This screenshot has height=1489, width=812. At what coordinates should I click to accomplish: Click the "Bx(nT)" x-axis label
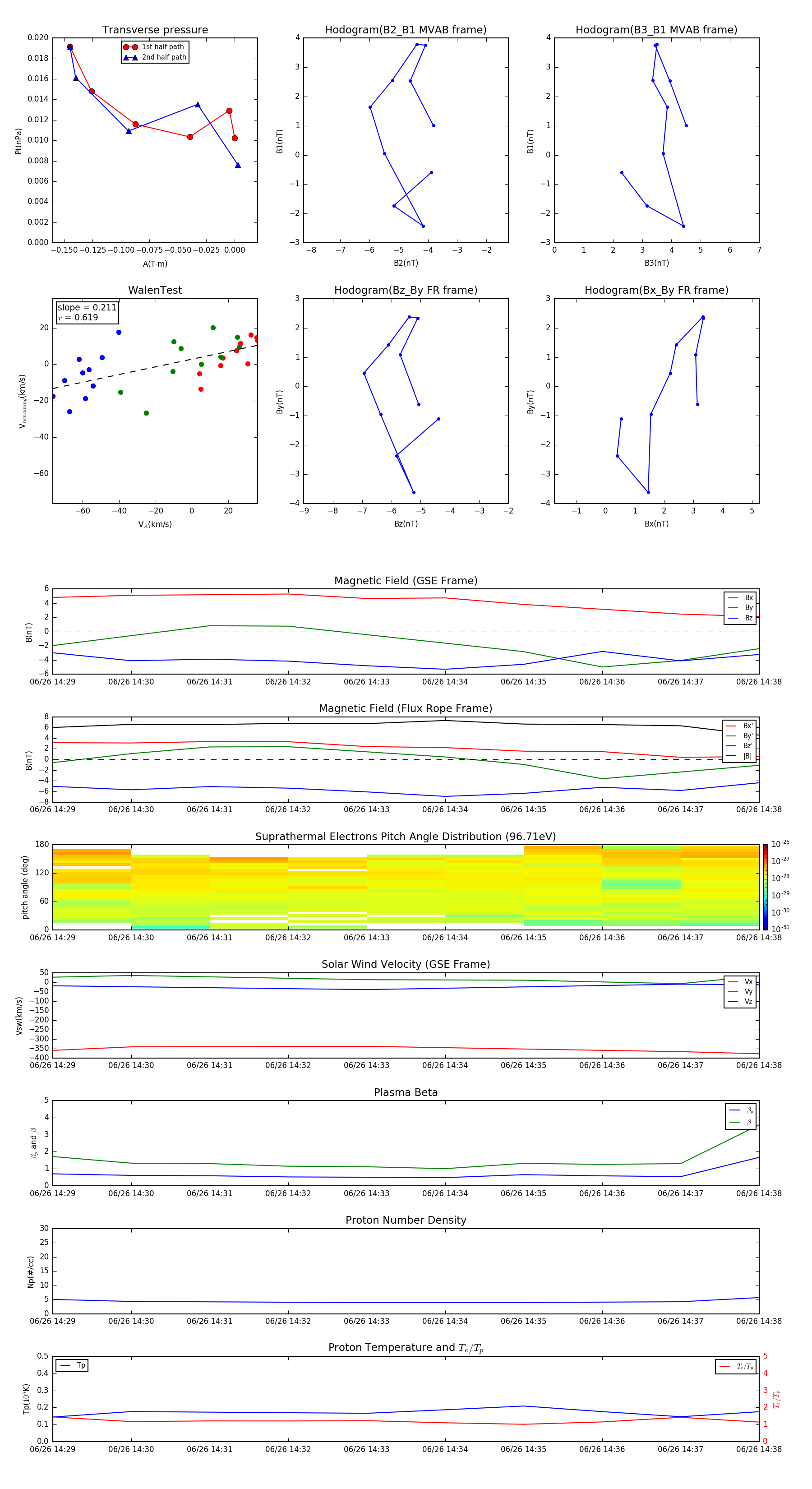[x=656, y=524]
